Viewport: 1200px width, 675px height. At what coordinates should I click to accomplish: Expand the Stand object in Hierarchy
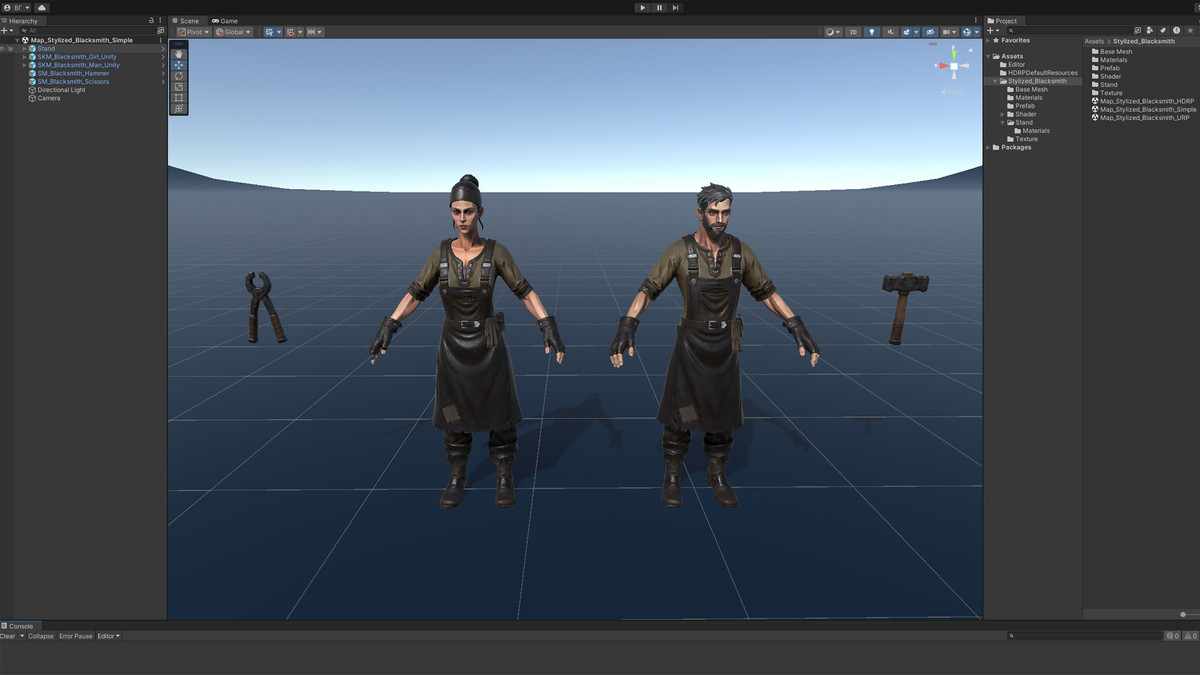pyautogui.click(x=24, y=49)
